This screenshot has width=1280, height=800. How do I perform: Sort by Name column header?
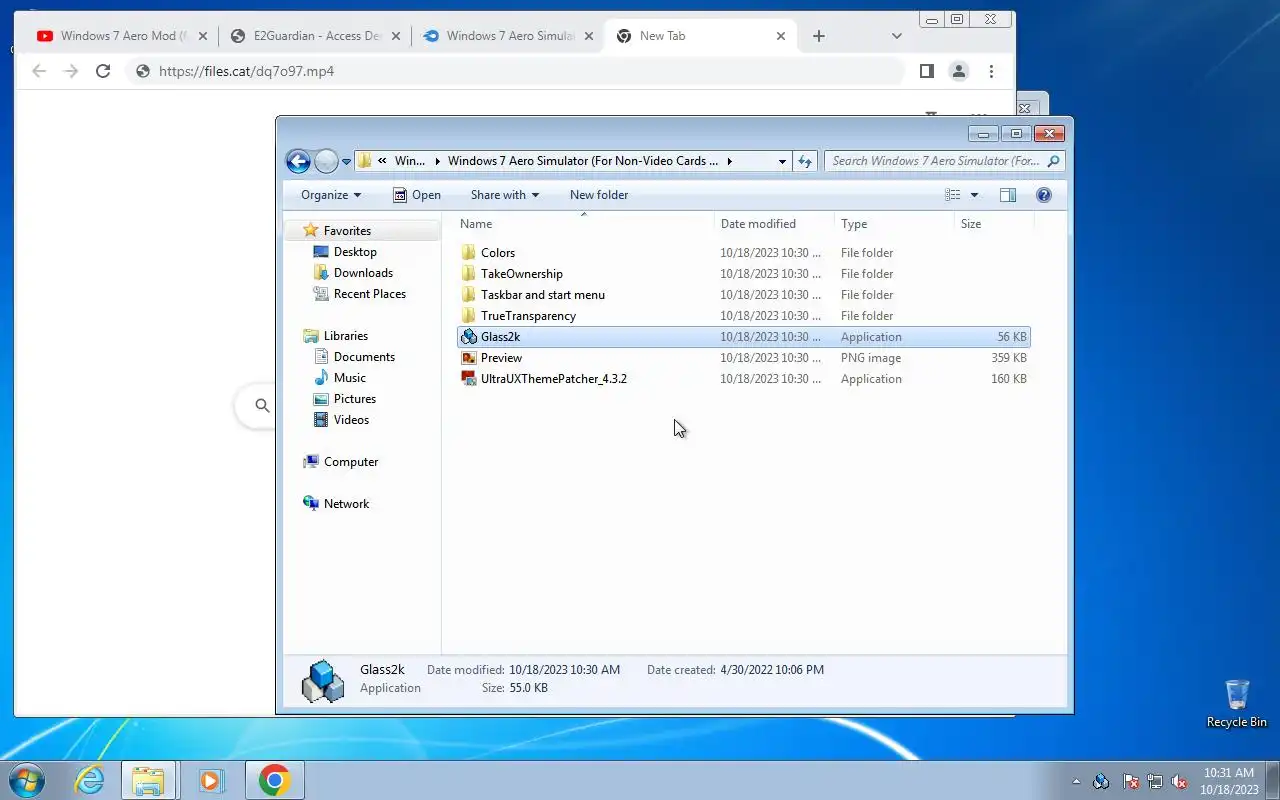click(584, 224)
